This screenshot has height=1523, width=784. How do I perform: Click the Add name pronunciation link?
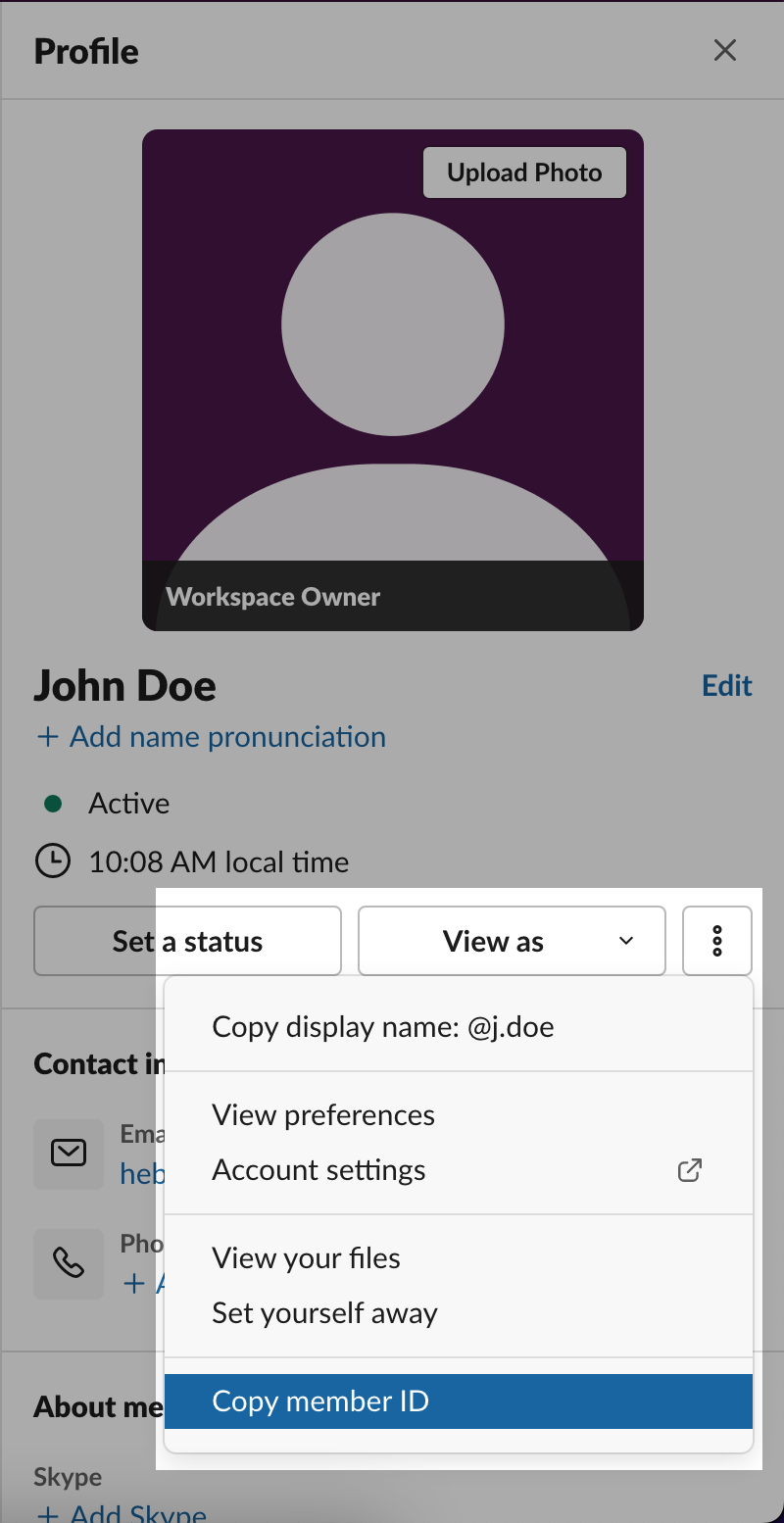[211, 737]
